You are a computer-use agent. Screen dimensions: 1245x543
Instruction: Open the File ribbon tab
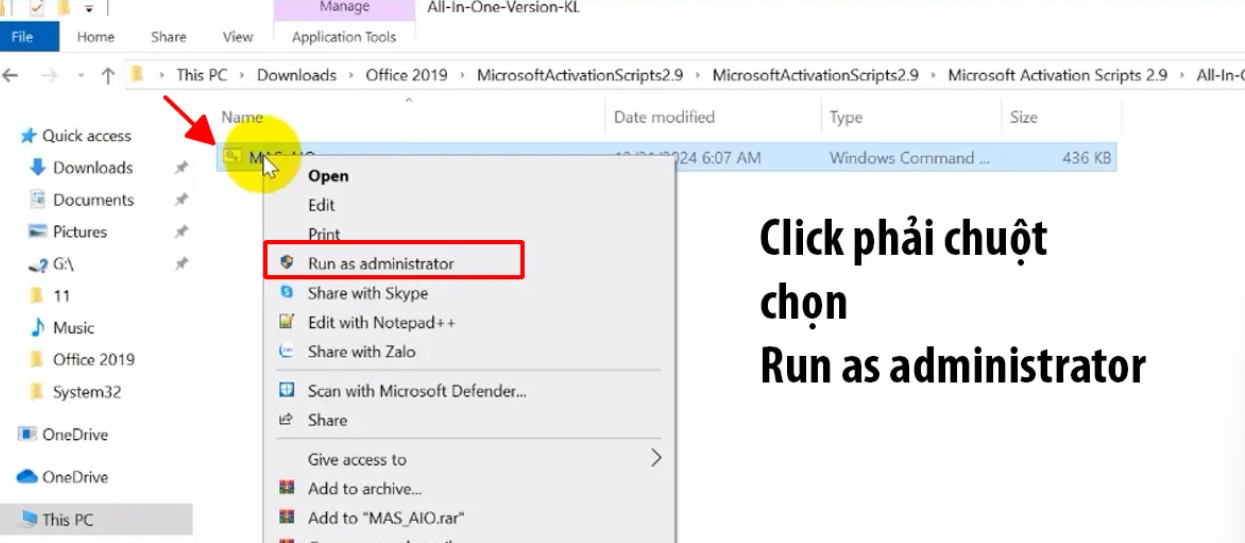[x=22, y=37]
